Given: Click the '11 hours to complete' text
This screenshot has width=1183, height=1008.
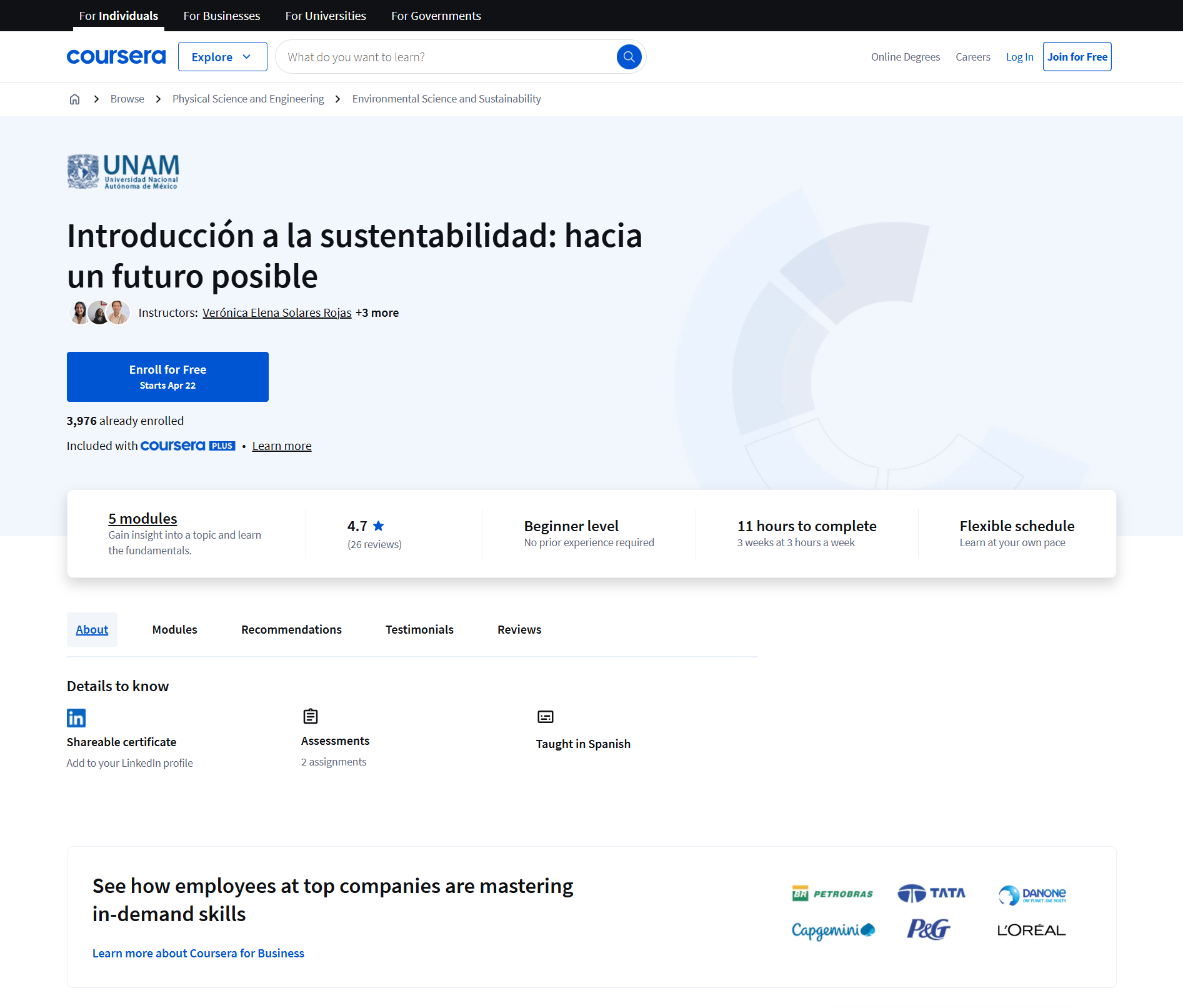Looking at the screenshot, I should [x=807, y=526].
